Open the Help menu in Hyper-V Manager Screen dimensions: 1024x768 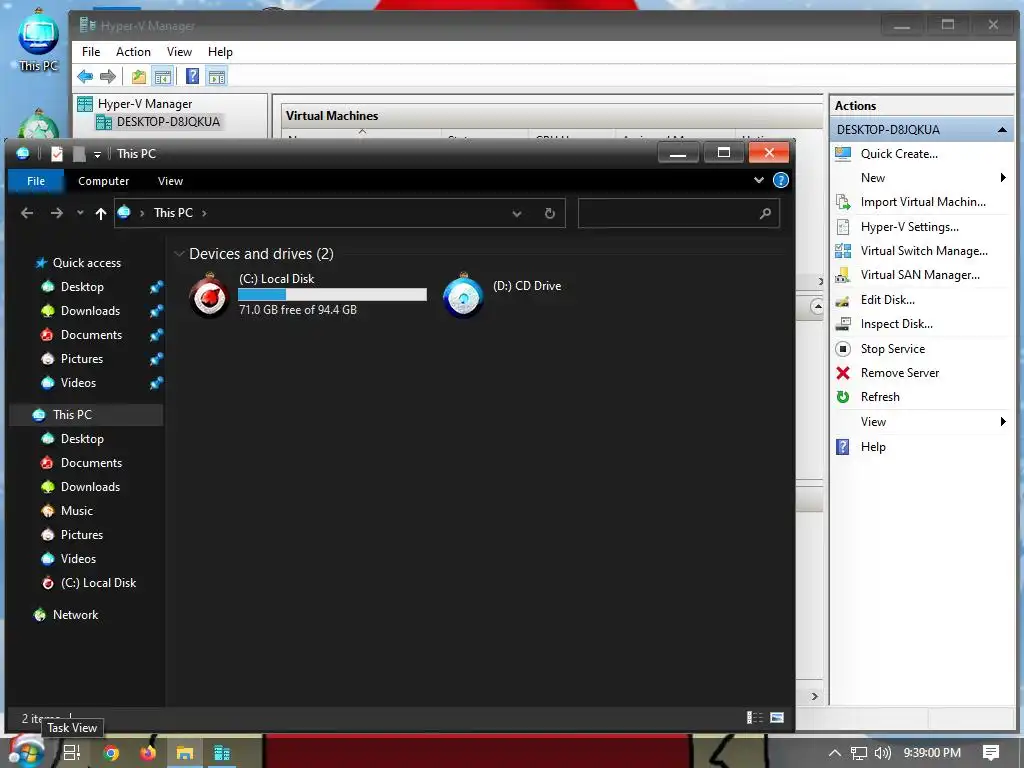220,52
